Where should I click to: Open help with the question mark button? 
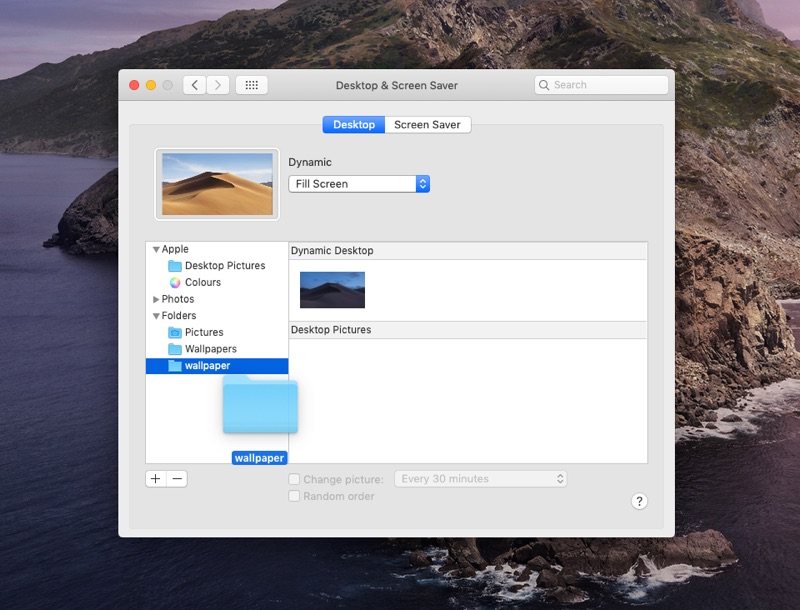(639, 501)
